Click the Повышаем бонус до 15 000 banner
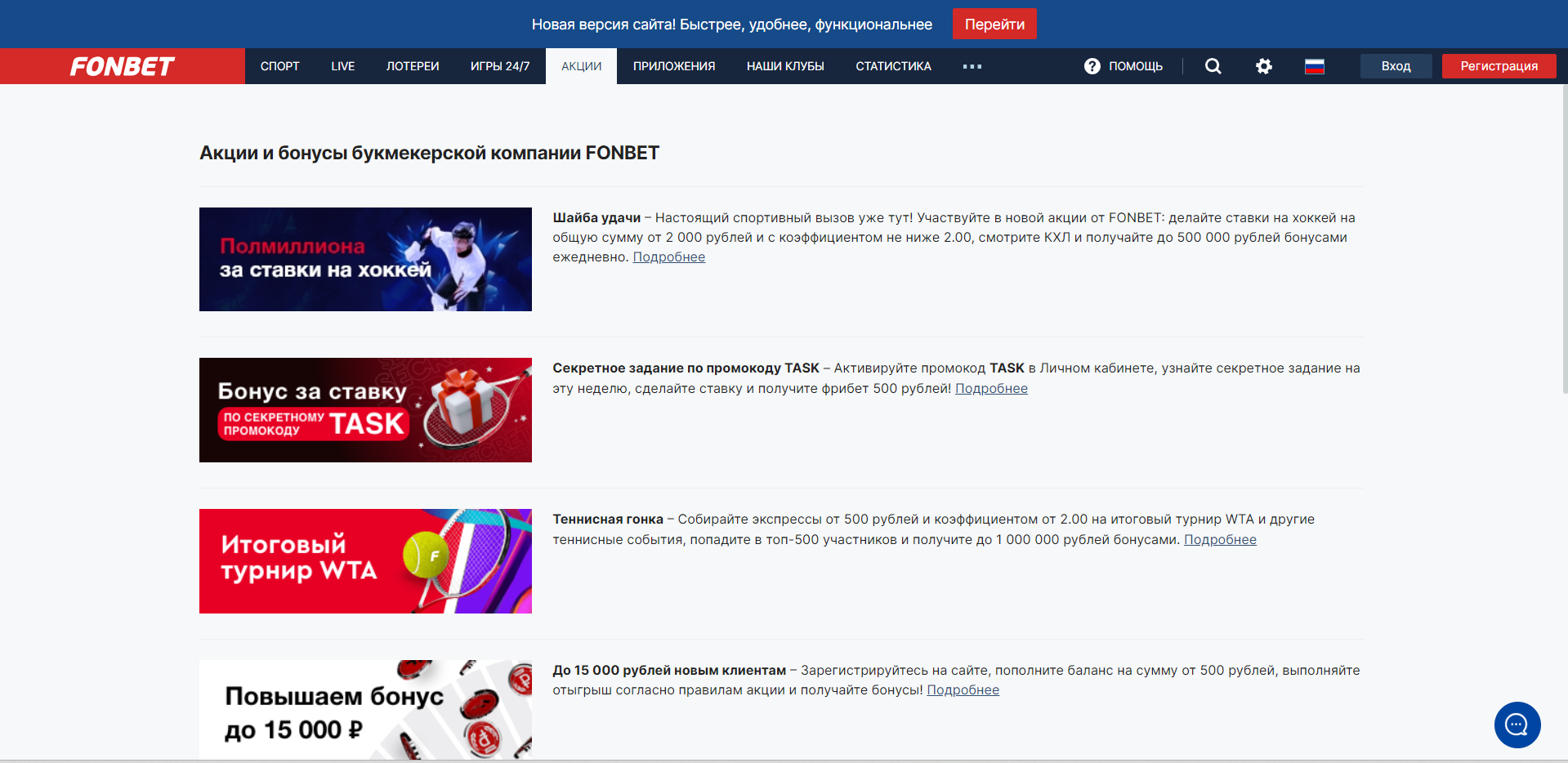Viewport: 1568px width, 763px height. coord(365,709)
